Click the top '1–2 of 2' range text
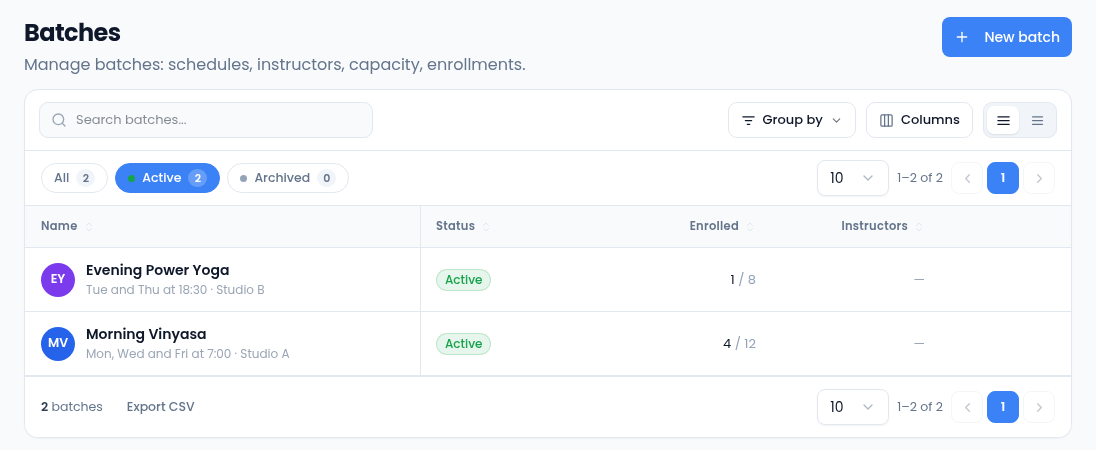Viewport: 1096px width, 450px height. click(920, 178)
